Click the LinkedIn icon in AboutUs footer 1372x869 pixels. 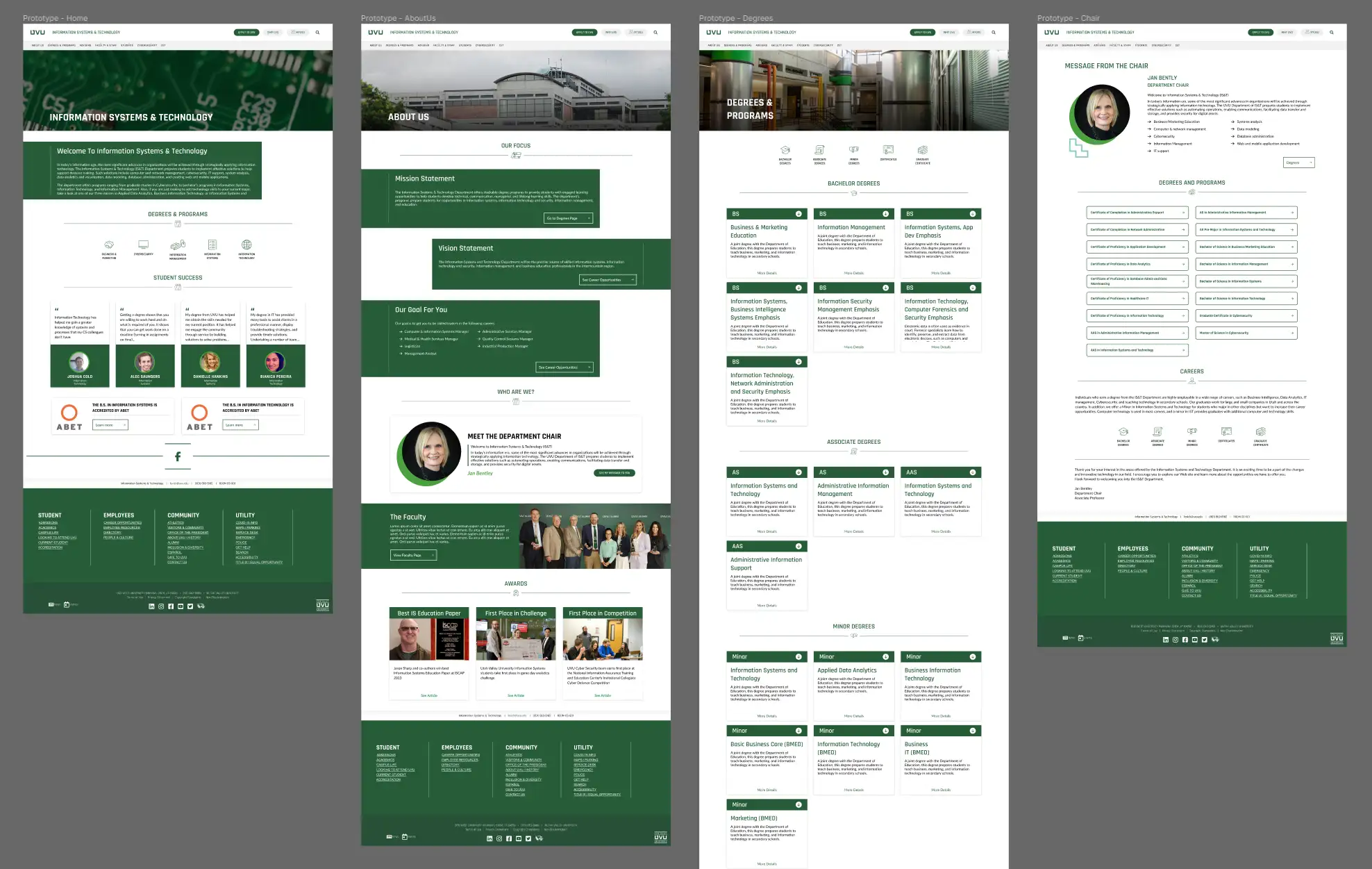(x=490, y=838)
